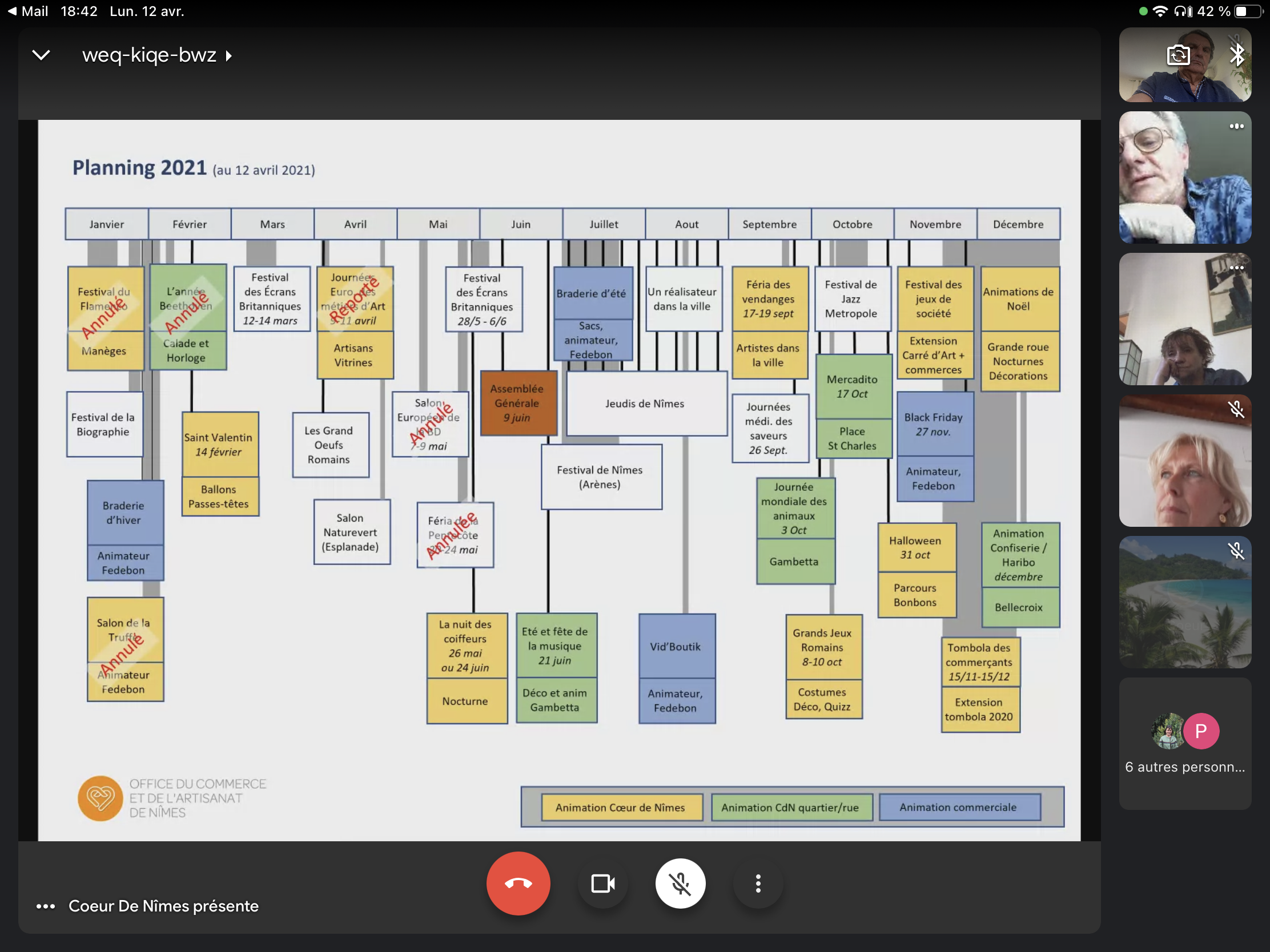
Task: Open options on glasses participant tile
Action: point(1236,126)
